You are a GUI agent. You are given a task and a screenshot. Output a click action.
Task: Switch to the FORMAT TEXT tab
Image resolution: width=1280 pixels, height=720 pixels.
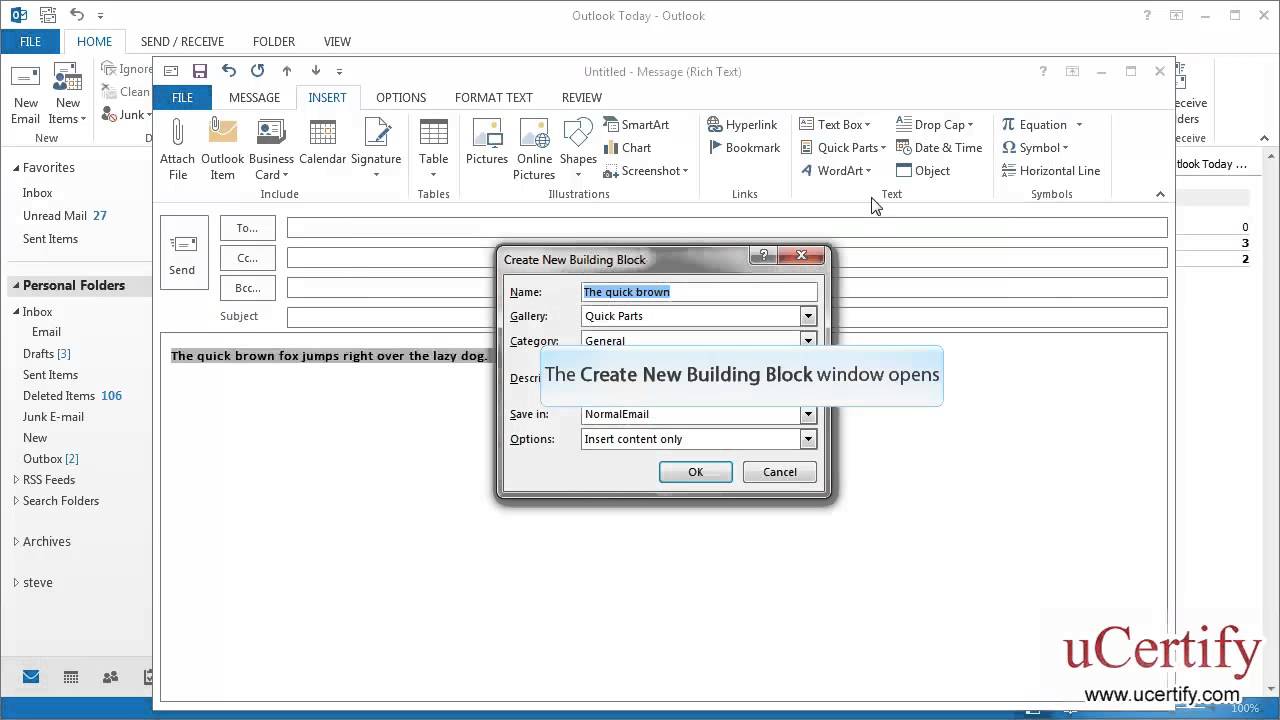point(493,98)
